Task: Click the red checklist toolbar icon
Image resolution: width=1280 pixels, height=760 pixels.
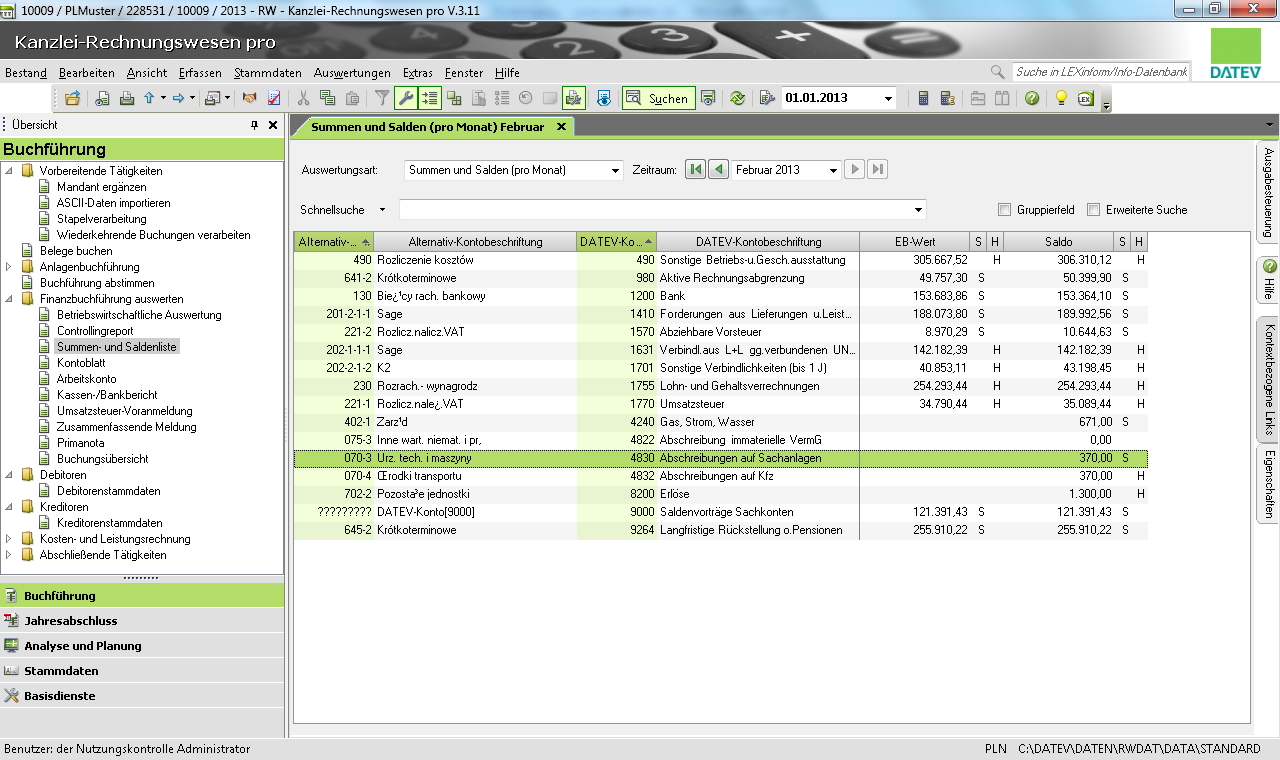Action: (274, 98)
